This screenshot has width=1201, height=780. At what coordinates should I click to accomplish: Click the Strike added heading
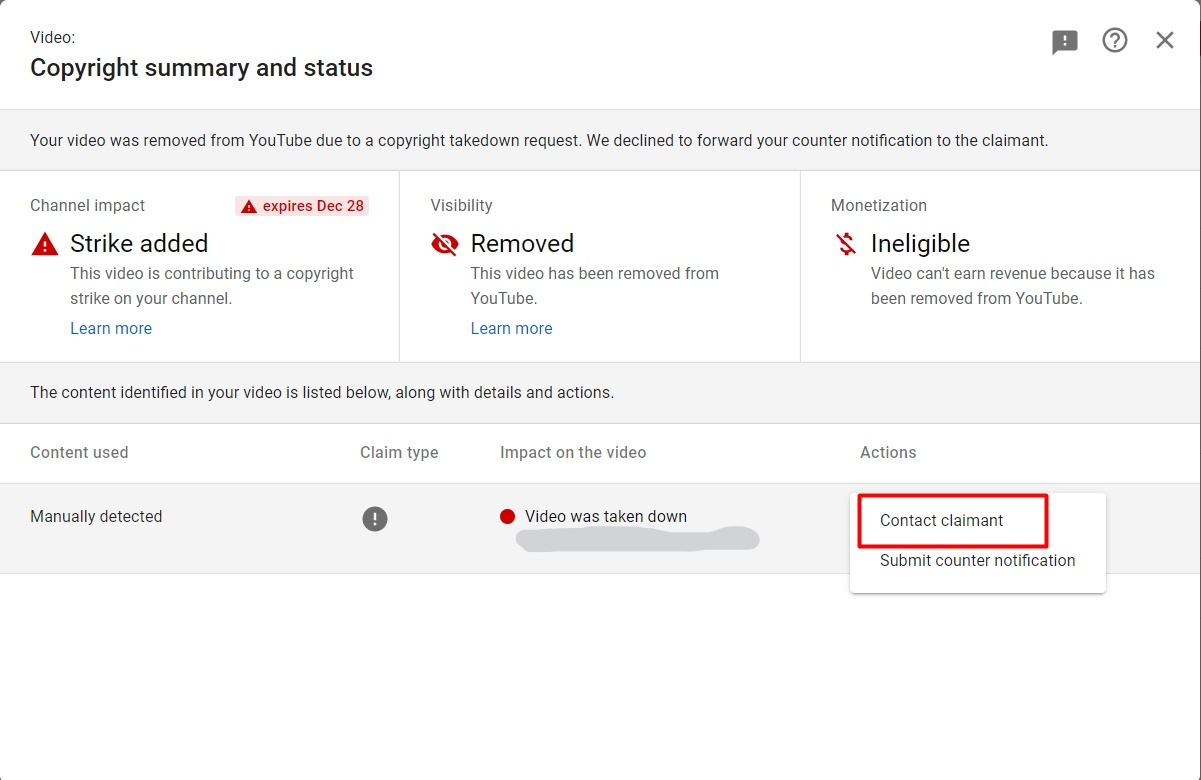pyautogui.click(x=139, y=244)
